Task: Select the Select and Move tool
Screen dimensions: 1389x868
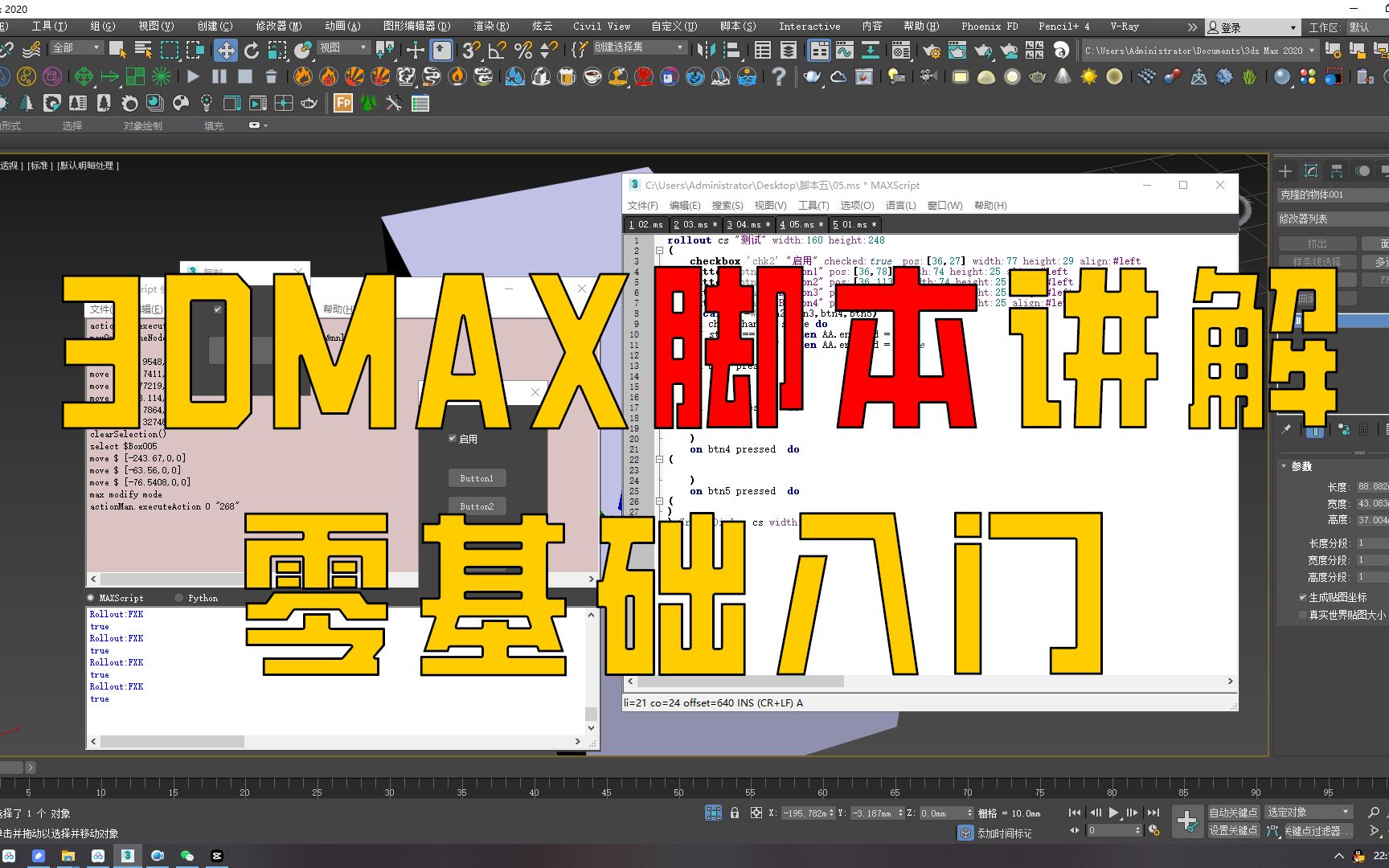Action: click(226, 51)
